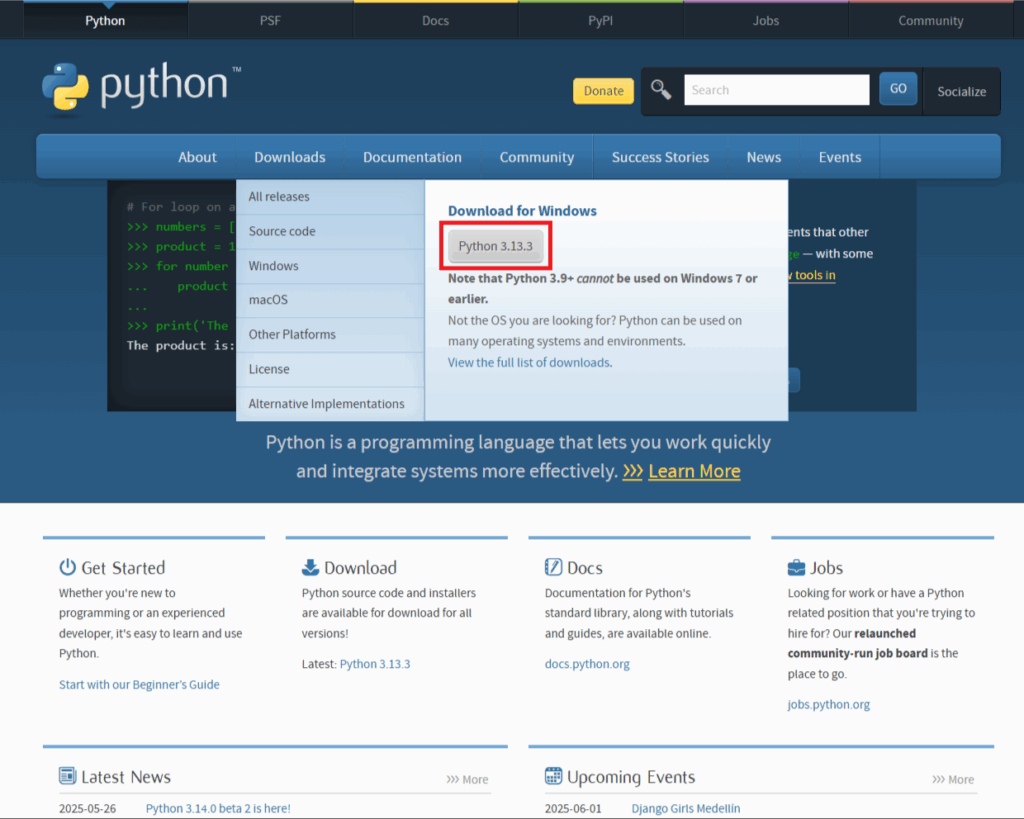Select All releases from Downloads menu

coord(330,197)
